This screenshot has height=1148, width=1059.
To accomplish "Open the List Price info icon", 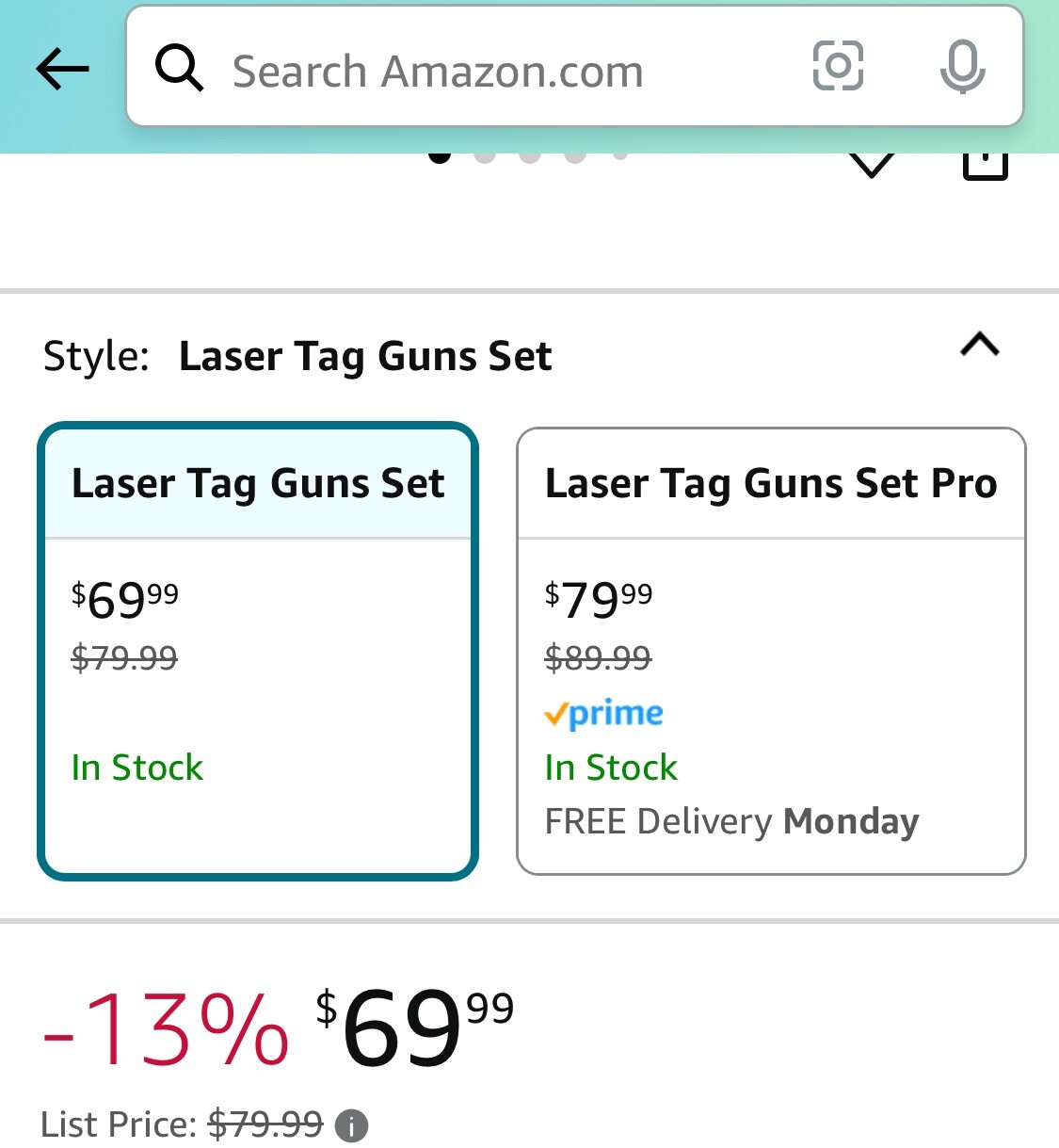I will (x=351, y=1125).
